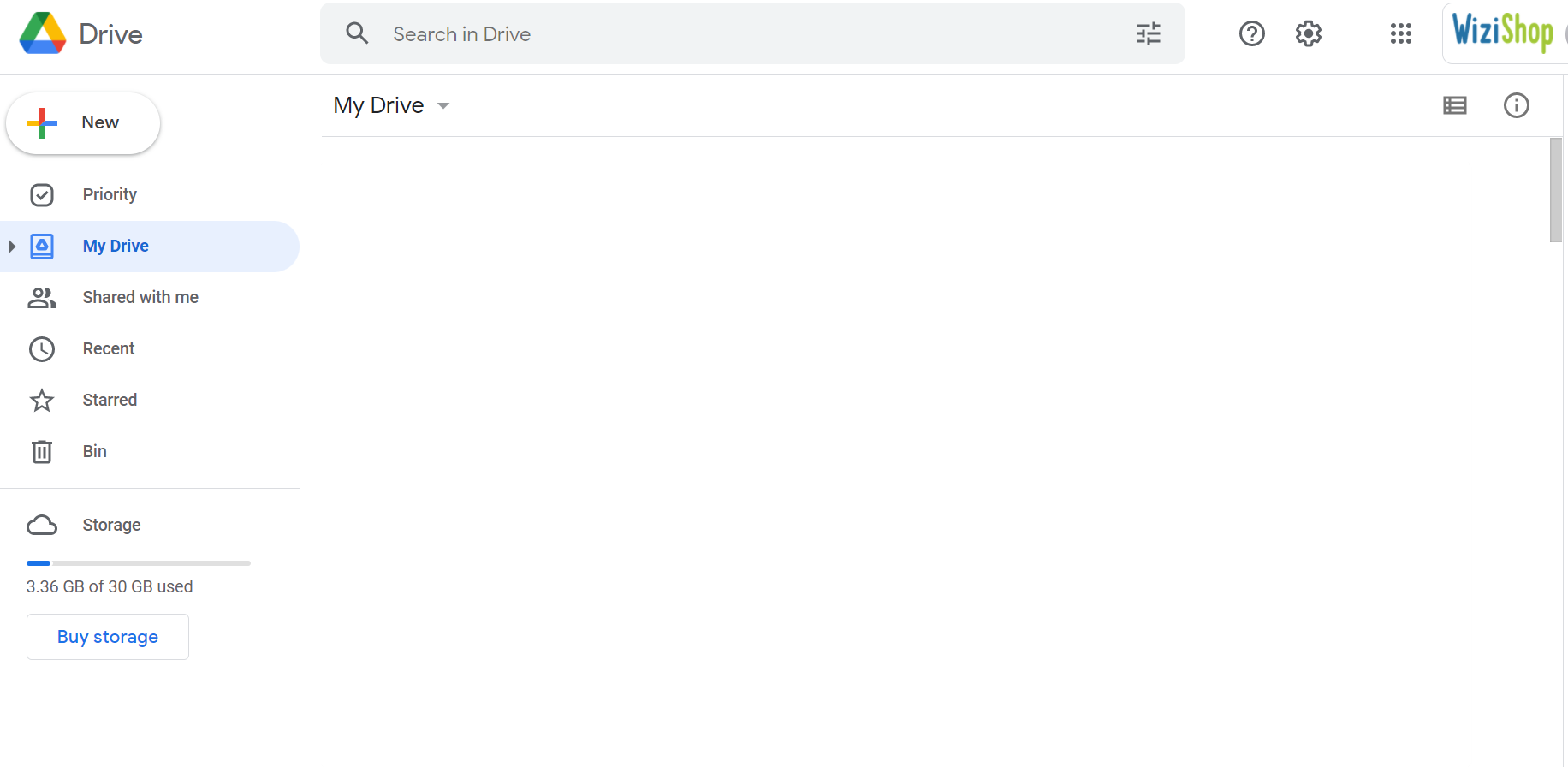The width and height of the screenshot is (1568, 767).
Task: Open the Settings gear icon
Action: click(1308, 33)
